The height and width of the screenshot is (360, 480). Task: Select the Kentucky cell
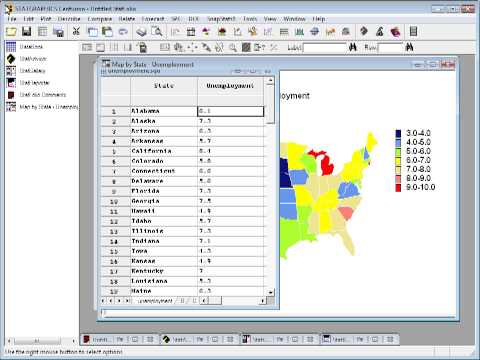click(x=164, y=271)
